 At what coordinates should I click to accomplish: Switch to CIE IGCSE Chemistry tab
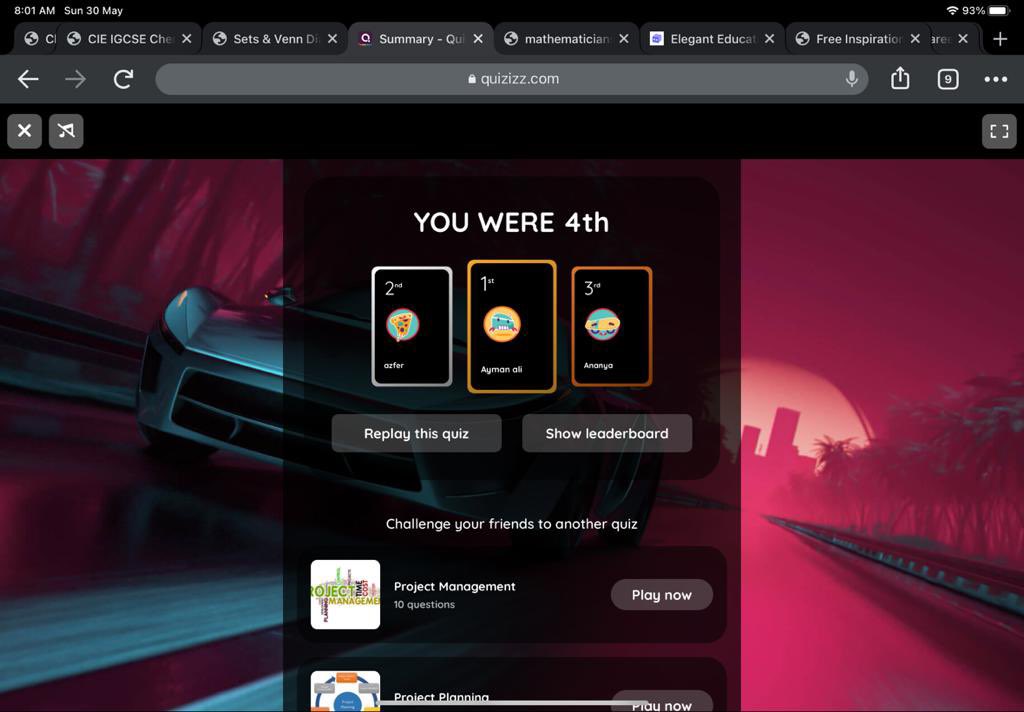point(129,39)
